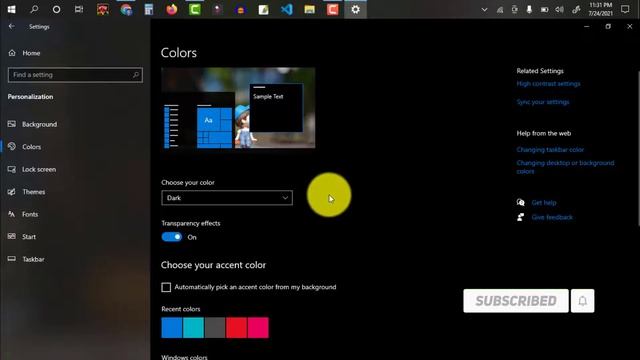Open the volume control in system tray
This screenshot has height=360, width=640.
point(560,9)
